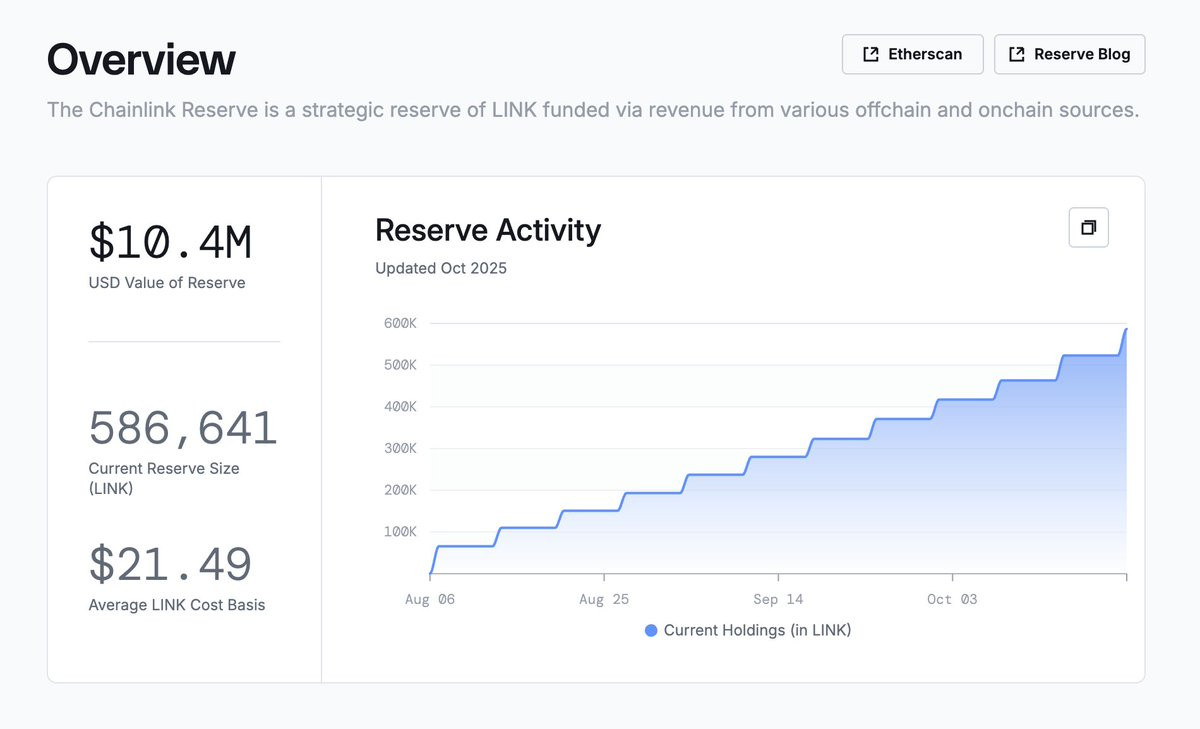Click the 600K y-axis label
1200x729 pixels.
coord(400,323)
